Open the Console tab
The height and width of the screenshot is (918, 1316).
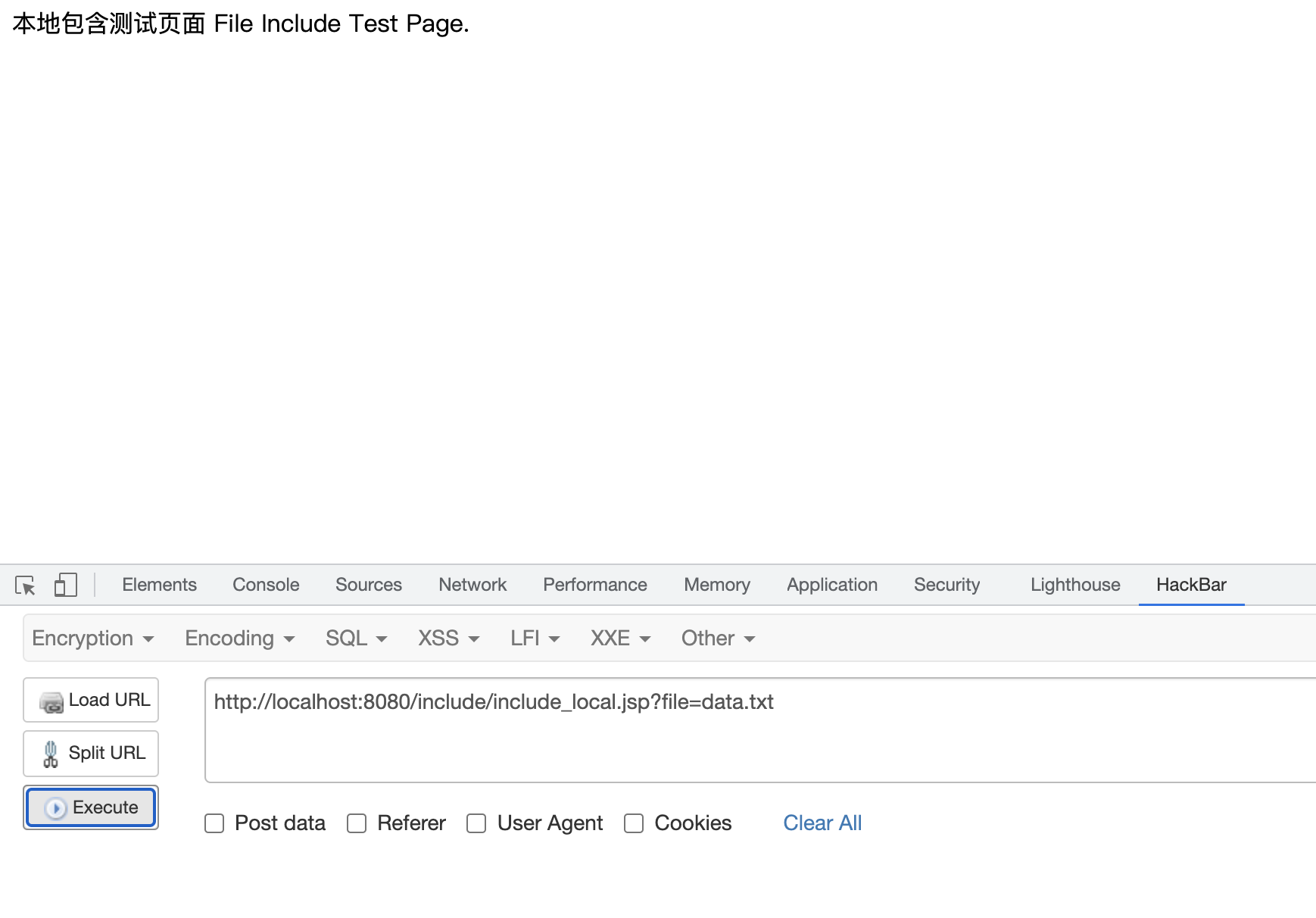266,585
